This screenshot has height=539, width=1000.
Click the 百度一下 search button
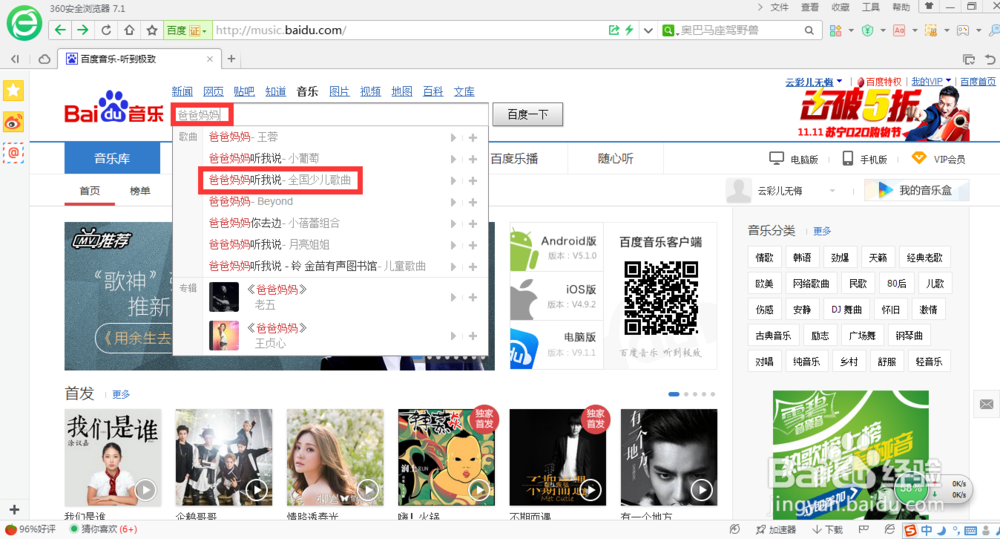tap(527, 114)
